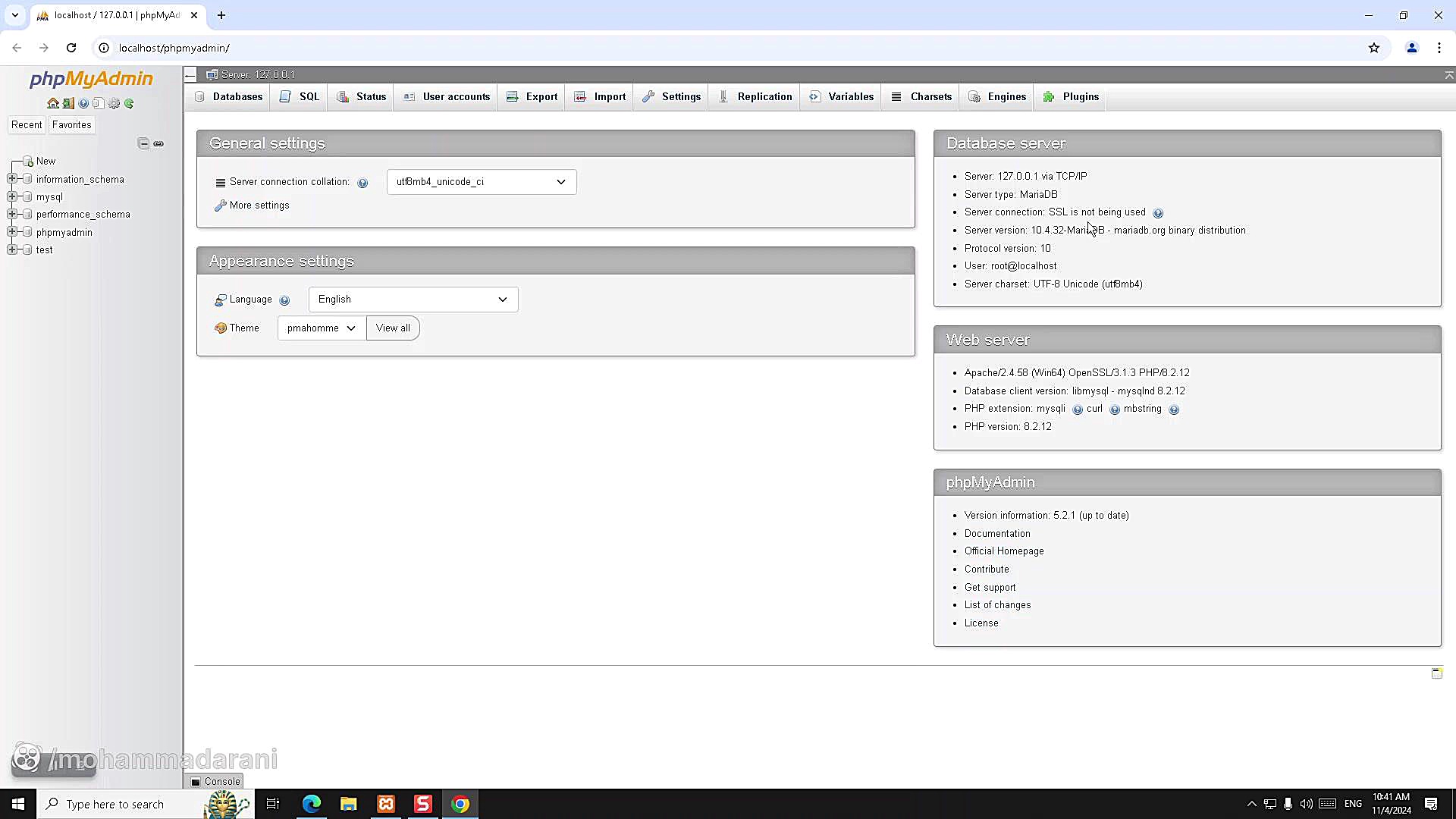The height and width of the screenshot is (819, 1456).
Task: Open the Import tab
Action: [600, 97]
